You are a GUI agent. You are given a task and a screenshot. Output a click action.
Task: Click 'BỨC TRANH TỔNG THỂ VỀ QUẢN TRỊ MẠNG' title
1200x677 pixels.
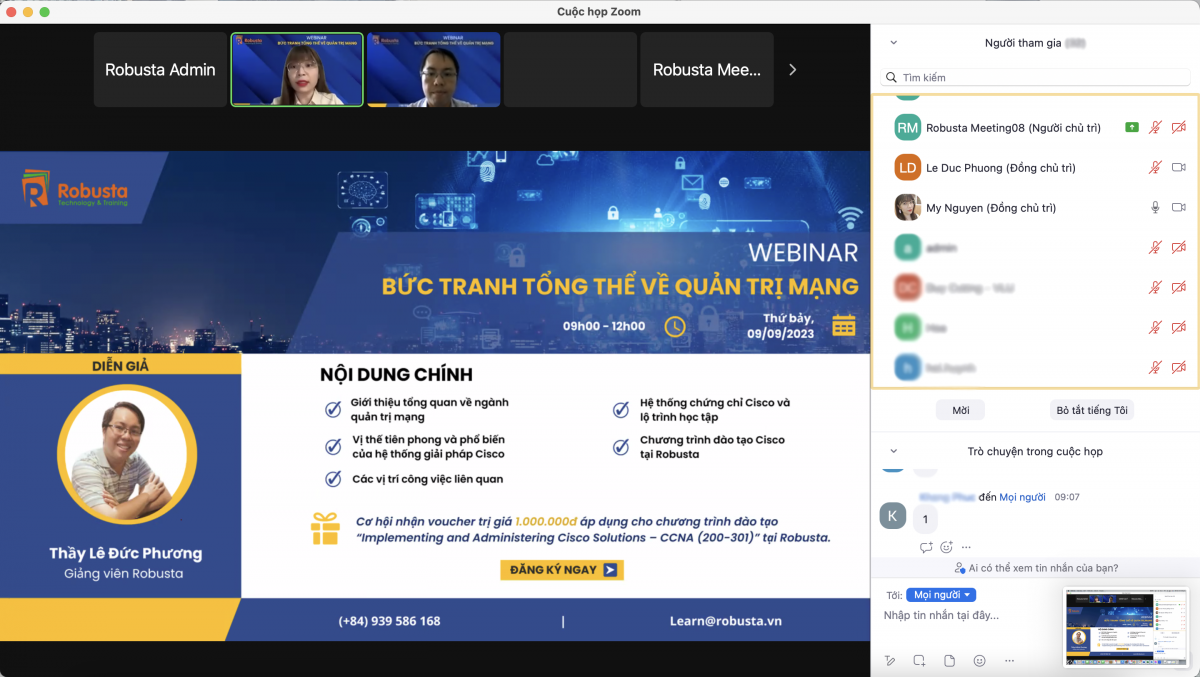click(x=620, y=287)
